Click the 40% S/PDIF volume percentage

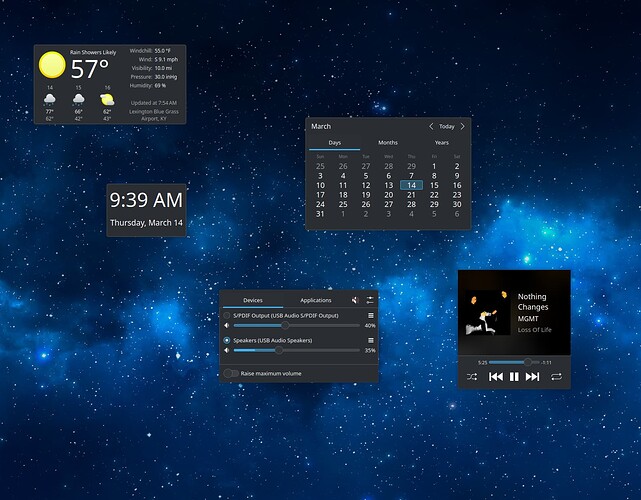coord(370,326)
